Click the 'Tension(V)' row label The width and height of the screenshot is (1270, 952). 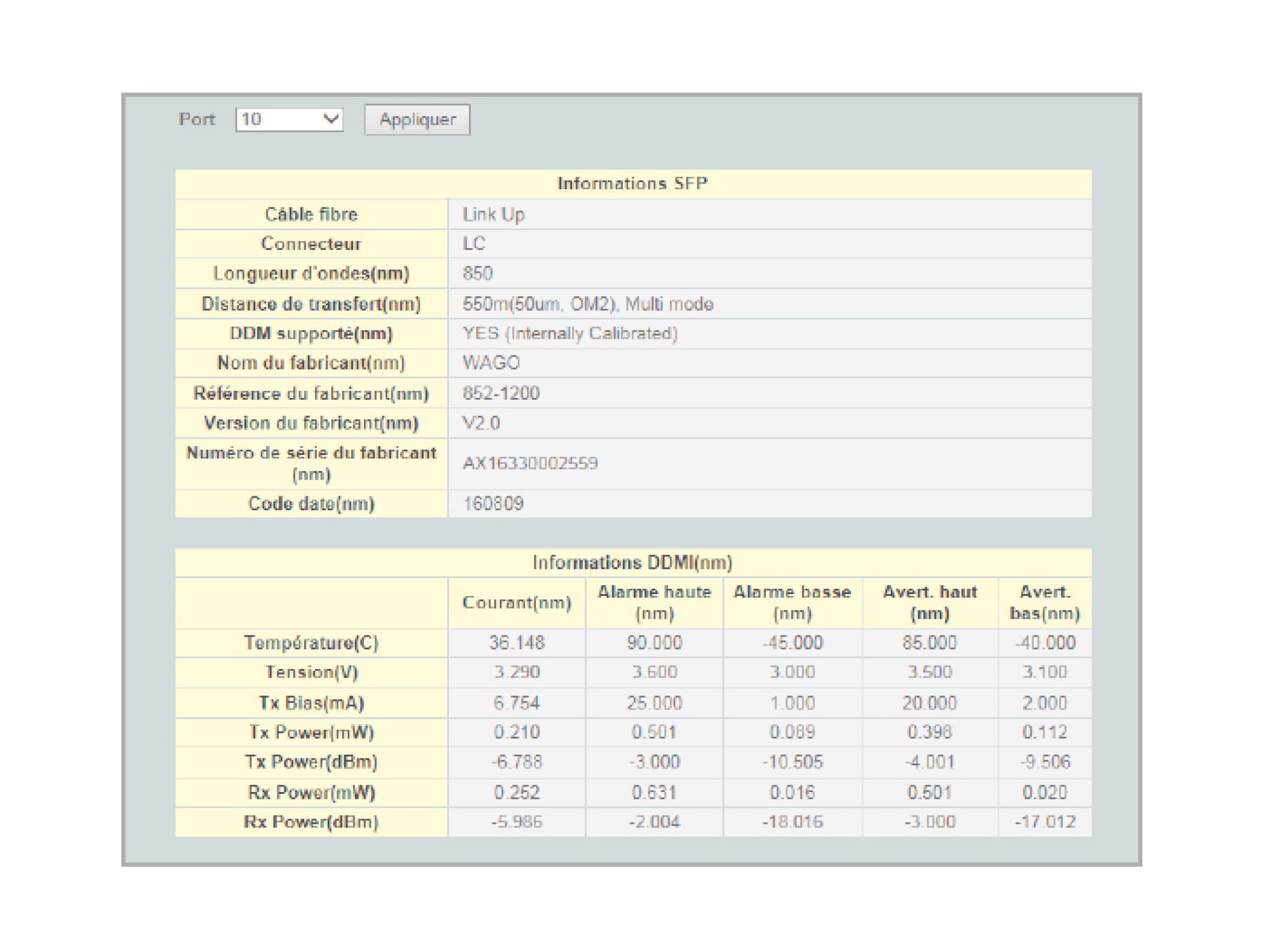click(312, 672)
